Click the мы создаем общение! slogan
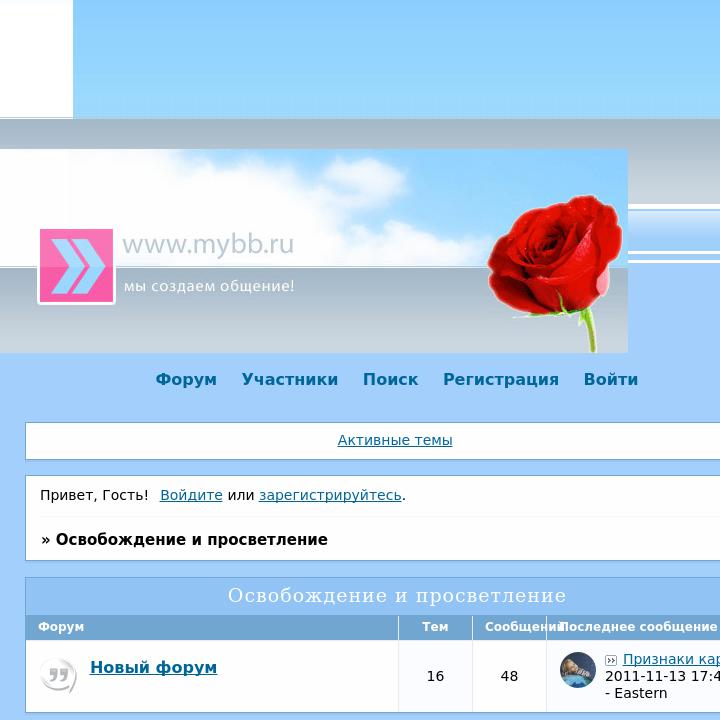Viewport: 720px width, 720px height. pyautogui.click(x=209, y=286)
